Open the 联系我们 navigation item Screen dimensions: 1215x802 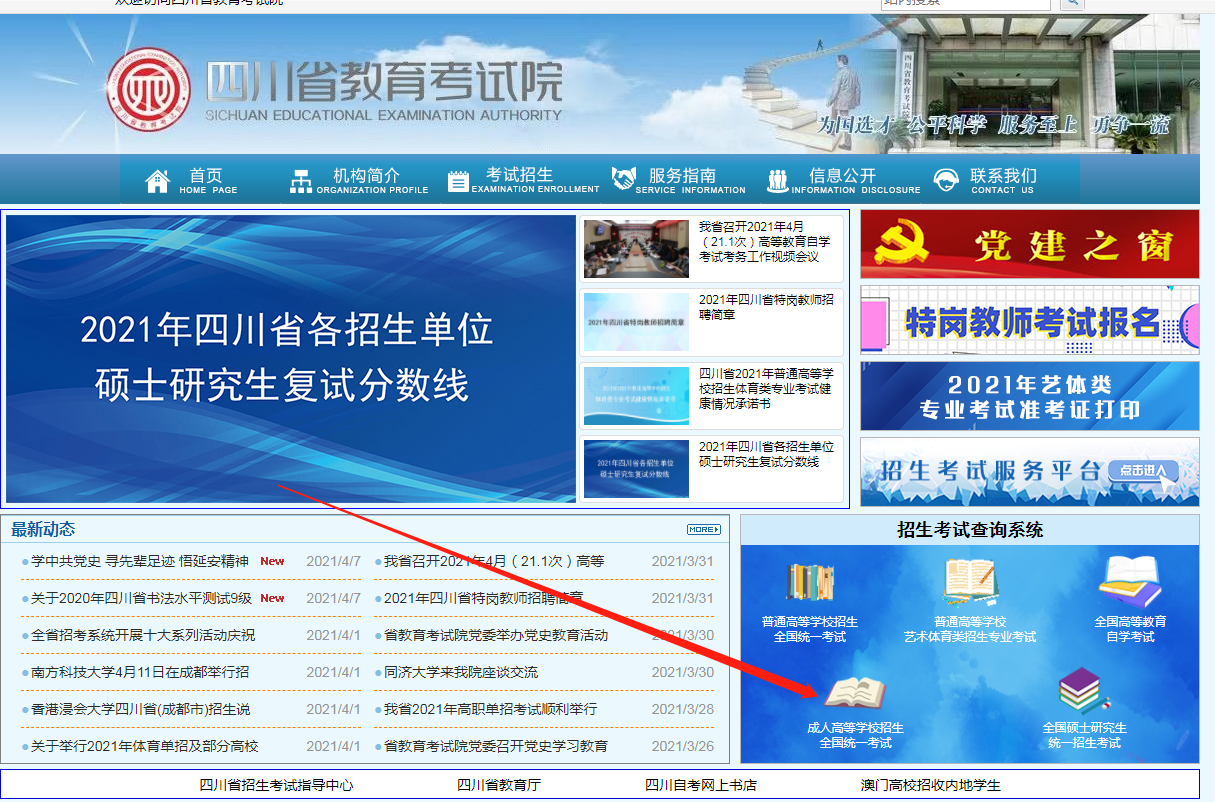[x=985, y=181]
